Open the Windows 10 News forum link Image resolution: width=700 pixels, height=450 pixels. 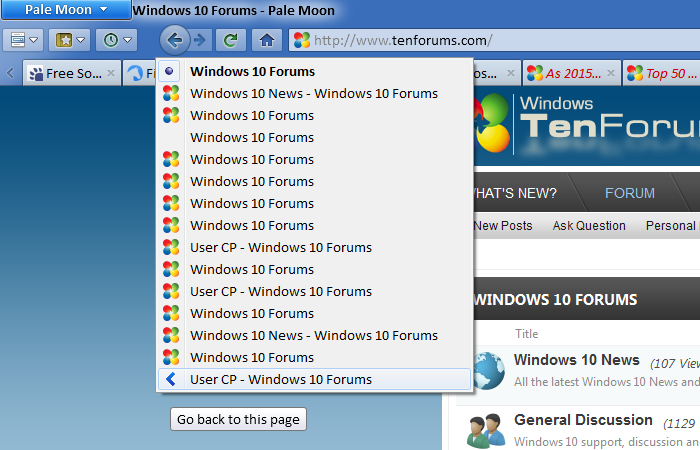pyautogui.click(x=577, y=360)
